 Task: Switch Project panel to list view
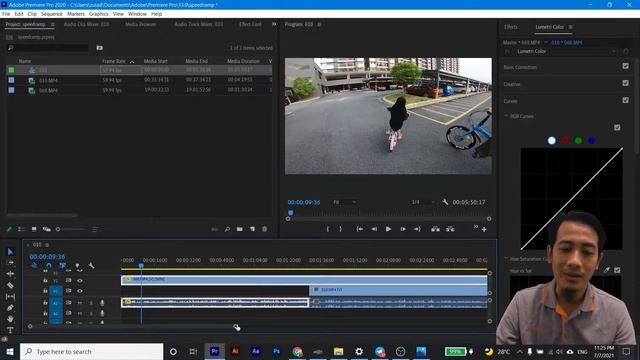pyautogui.click(x=21, y=229)
